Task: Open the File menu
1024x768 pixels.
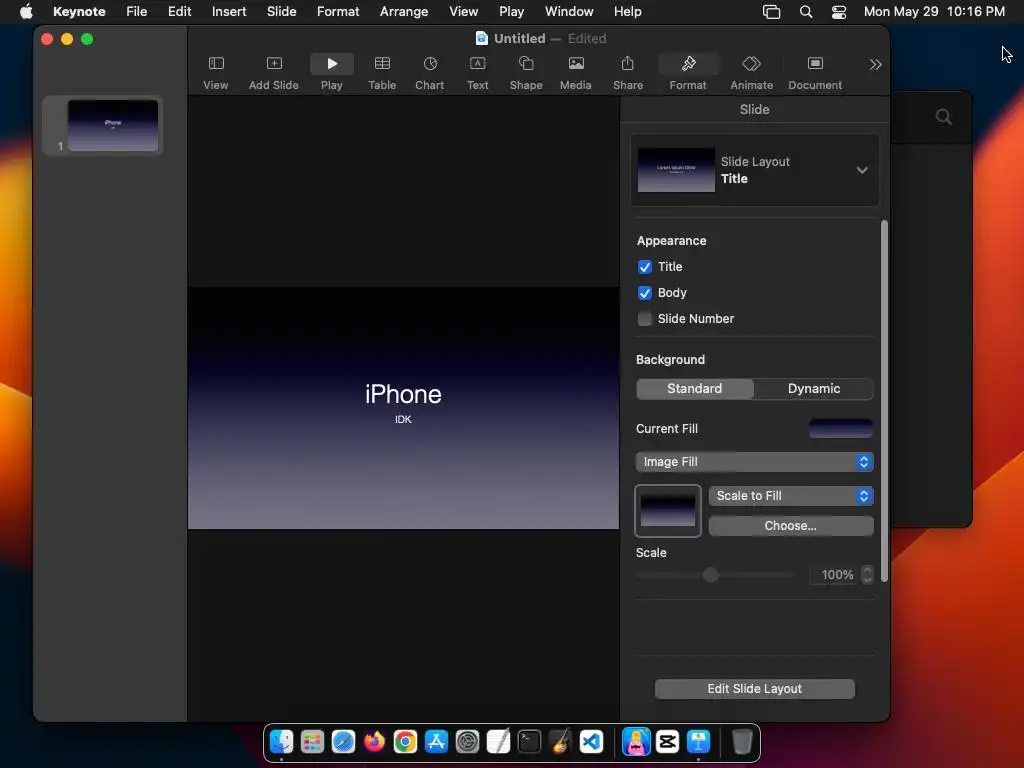Action: point(136,12)
